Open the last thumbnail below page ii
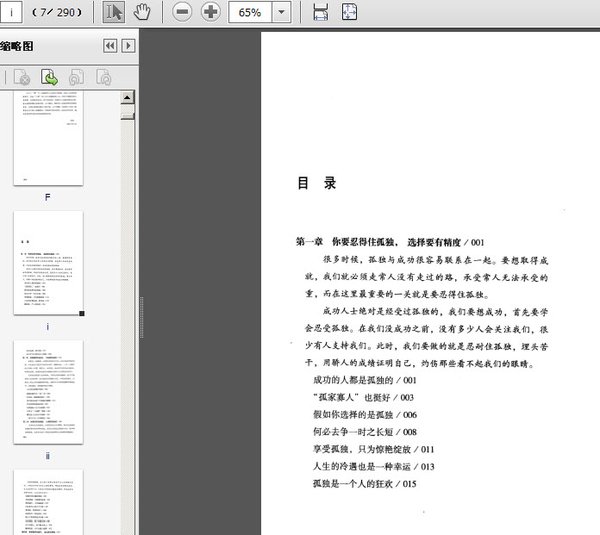The image size is (600, 535). 48,502
